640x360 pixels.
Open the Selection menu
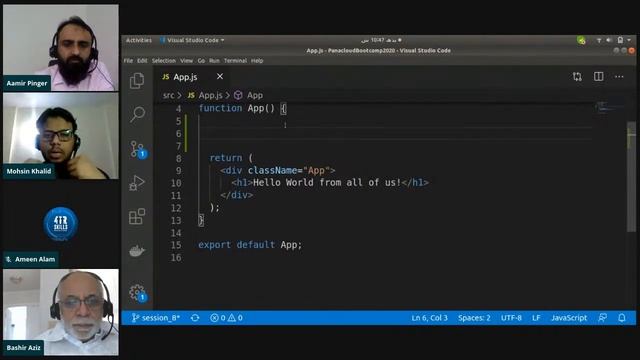pyautogui.click(x=164, y=60)
